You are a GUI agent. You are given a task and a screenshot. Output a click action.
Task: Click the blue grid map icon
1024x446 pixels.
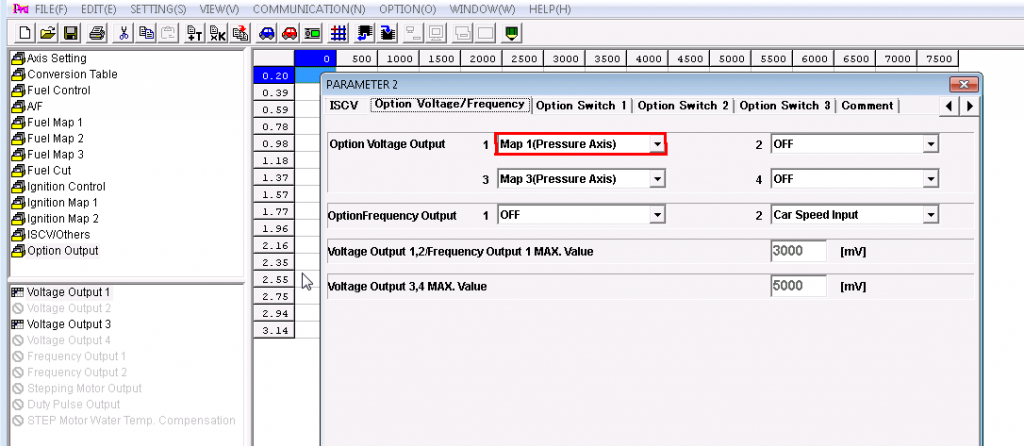[339, 32]
